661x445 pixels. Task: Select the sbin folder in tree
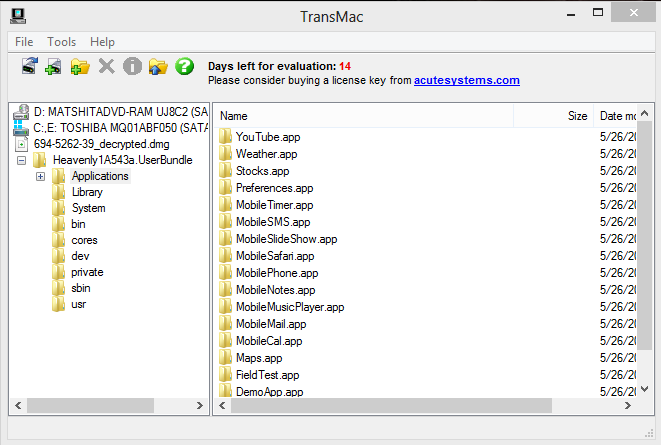tap(81, 288)
